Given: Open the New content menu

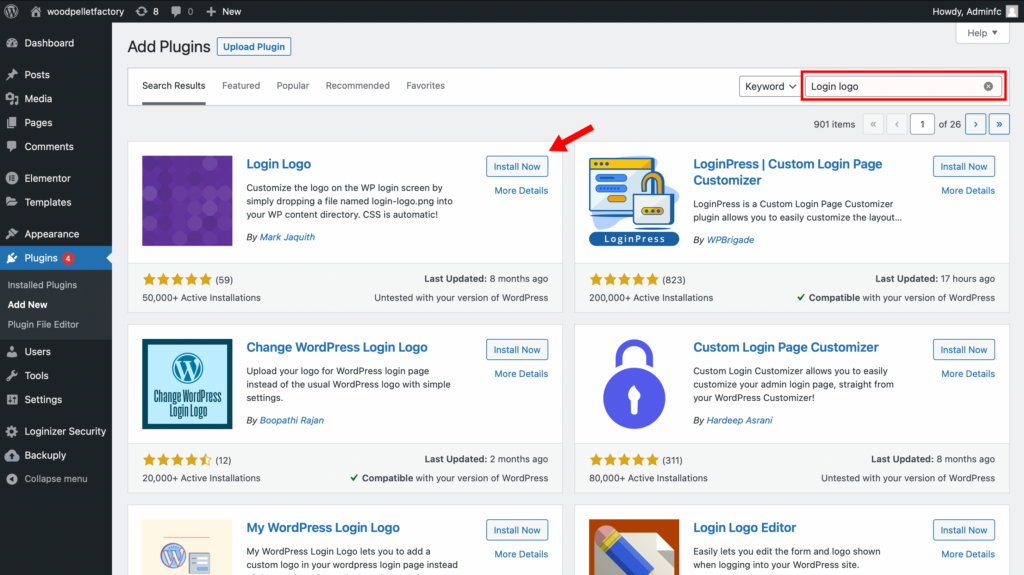Looking at the screenshot, I should coord(223,11).
